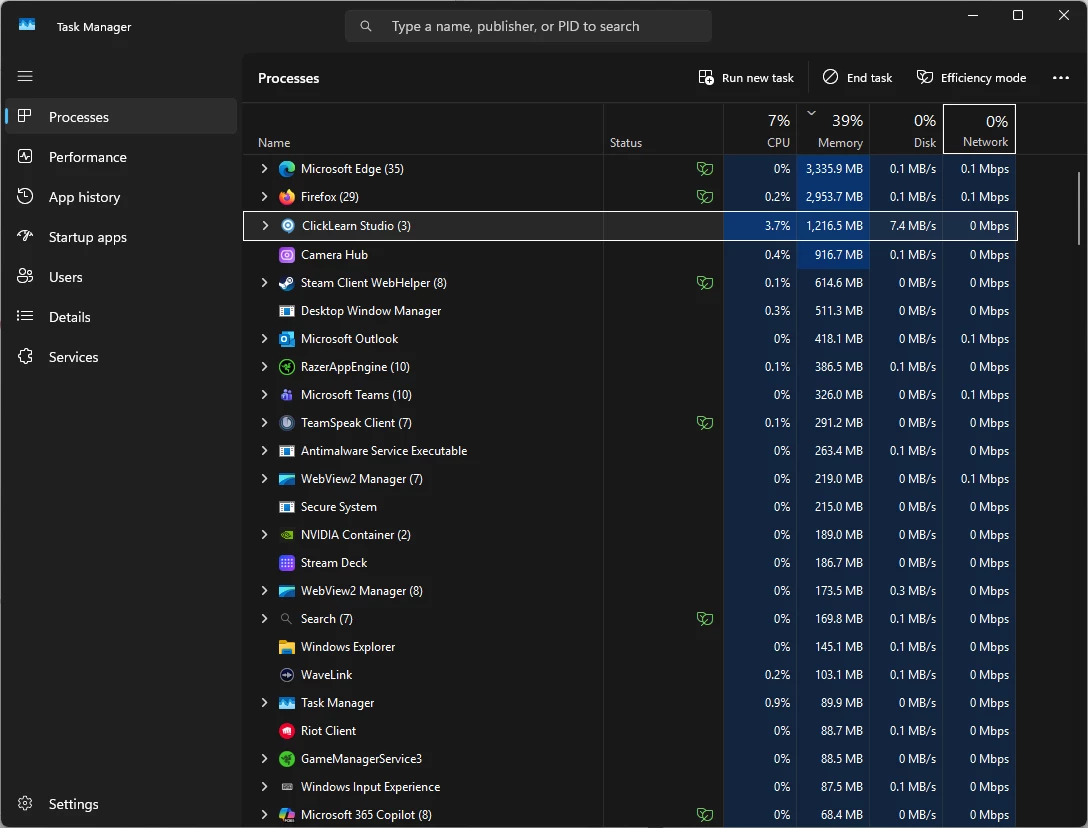Click the efficiency leaf on Steam Client WebHelper
This screenshot has width=1088, height=828.
click(705, 283)
